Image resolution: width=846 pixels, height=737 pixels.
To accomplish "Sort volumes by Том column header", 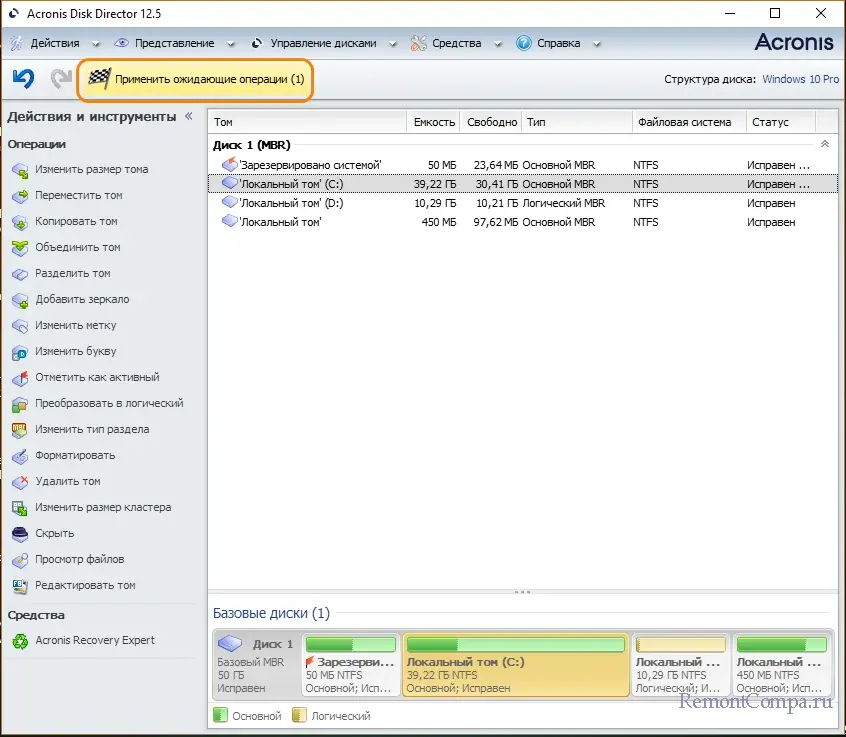I will (307, 122).
